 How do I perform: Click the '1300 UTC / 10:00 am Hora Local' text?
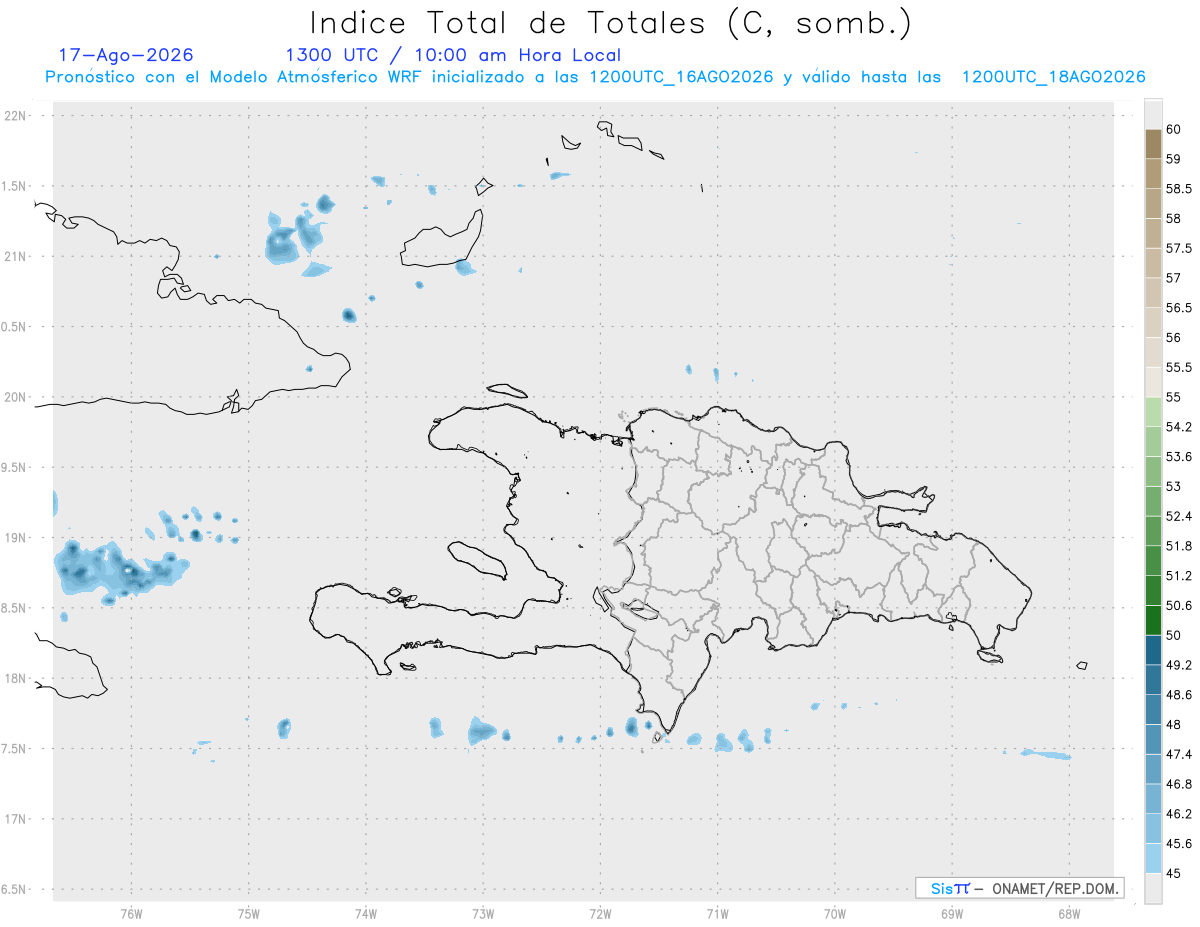(x=453, y=55)
